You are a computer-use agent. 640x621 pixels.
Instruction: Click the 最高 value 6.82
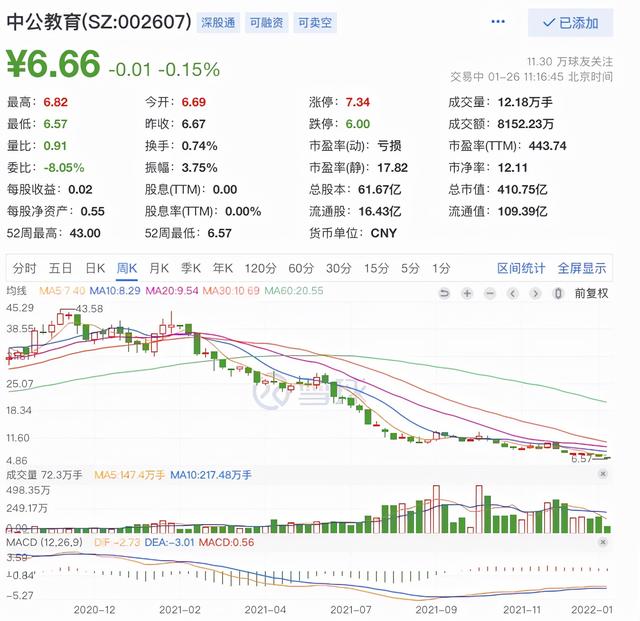pos(56,102)
